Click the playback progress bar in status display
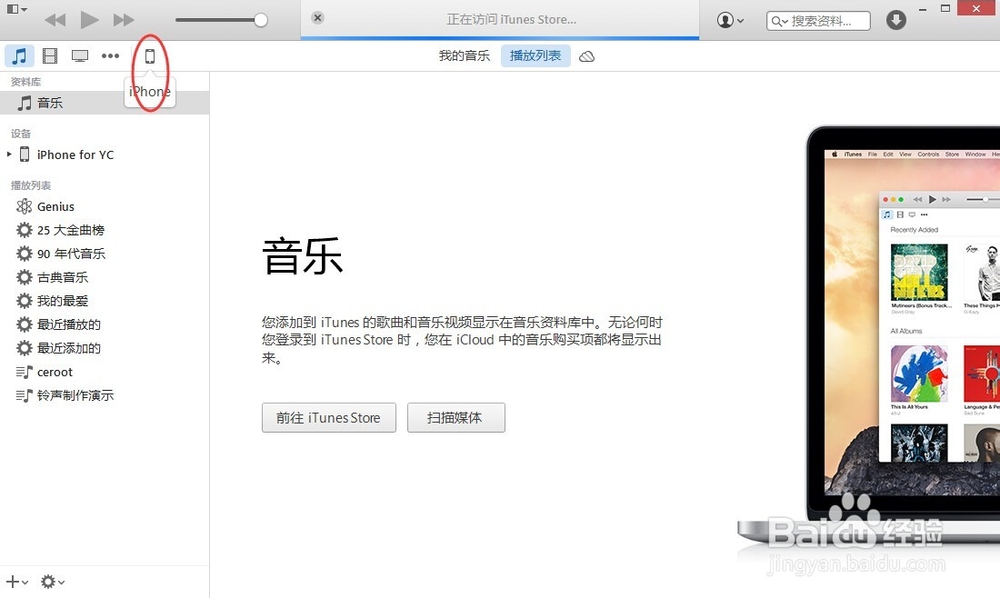 coord(500,38)
